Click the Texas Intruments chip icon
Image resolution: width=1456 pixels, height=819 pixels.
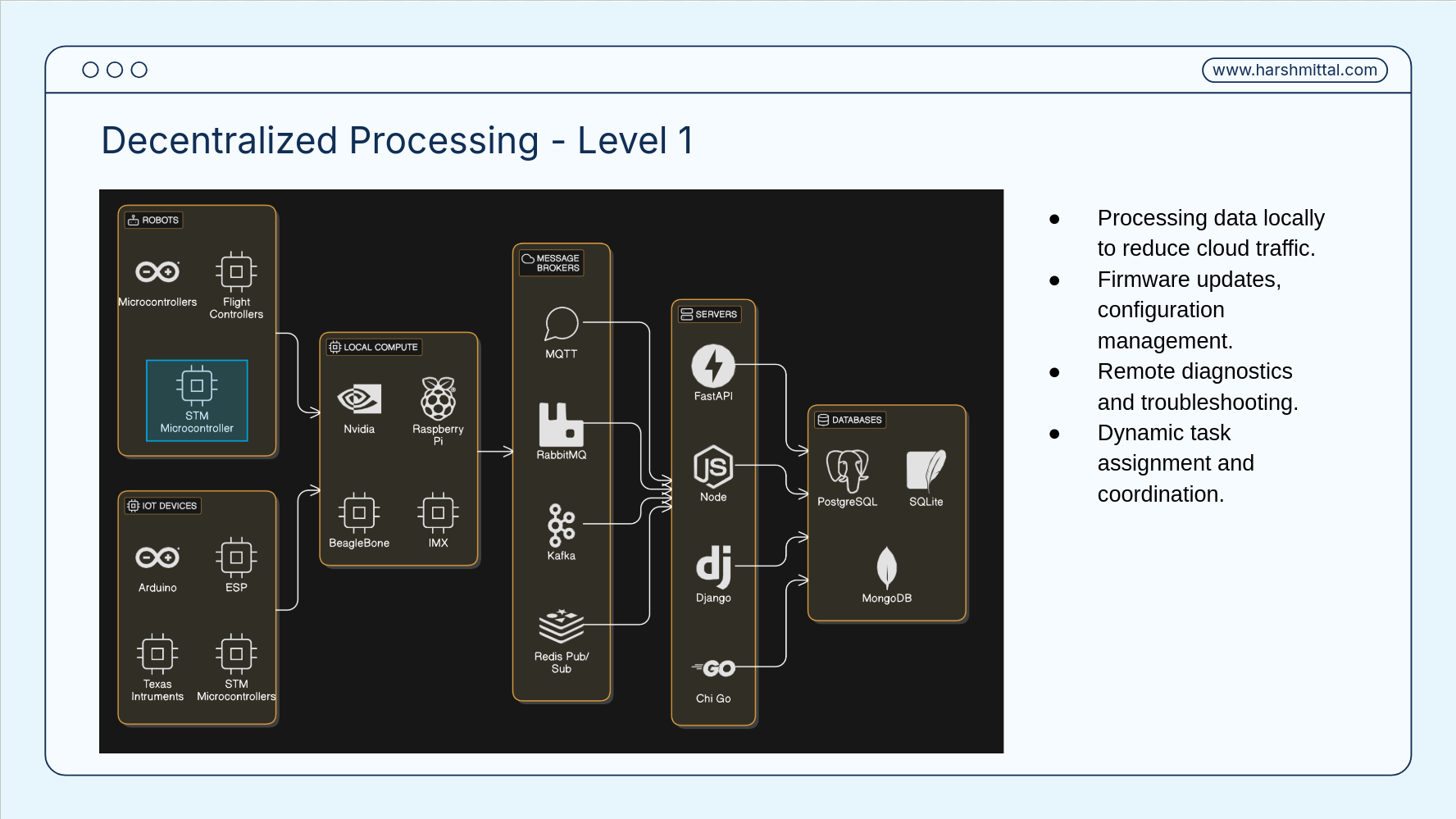point(157,653)
